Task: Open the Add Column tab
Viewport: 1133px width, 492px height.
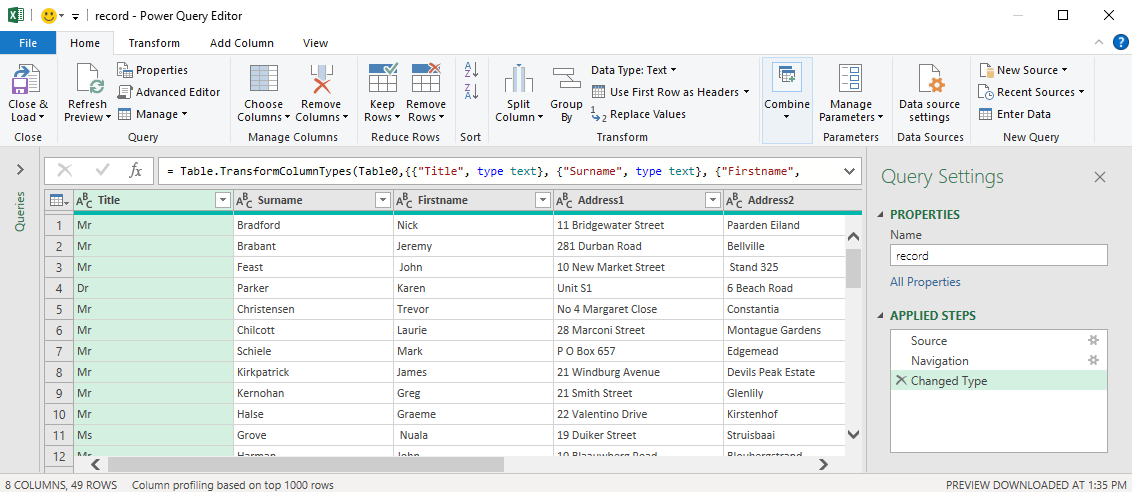Action: (241, 43)
